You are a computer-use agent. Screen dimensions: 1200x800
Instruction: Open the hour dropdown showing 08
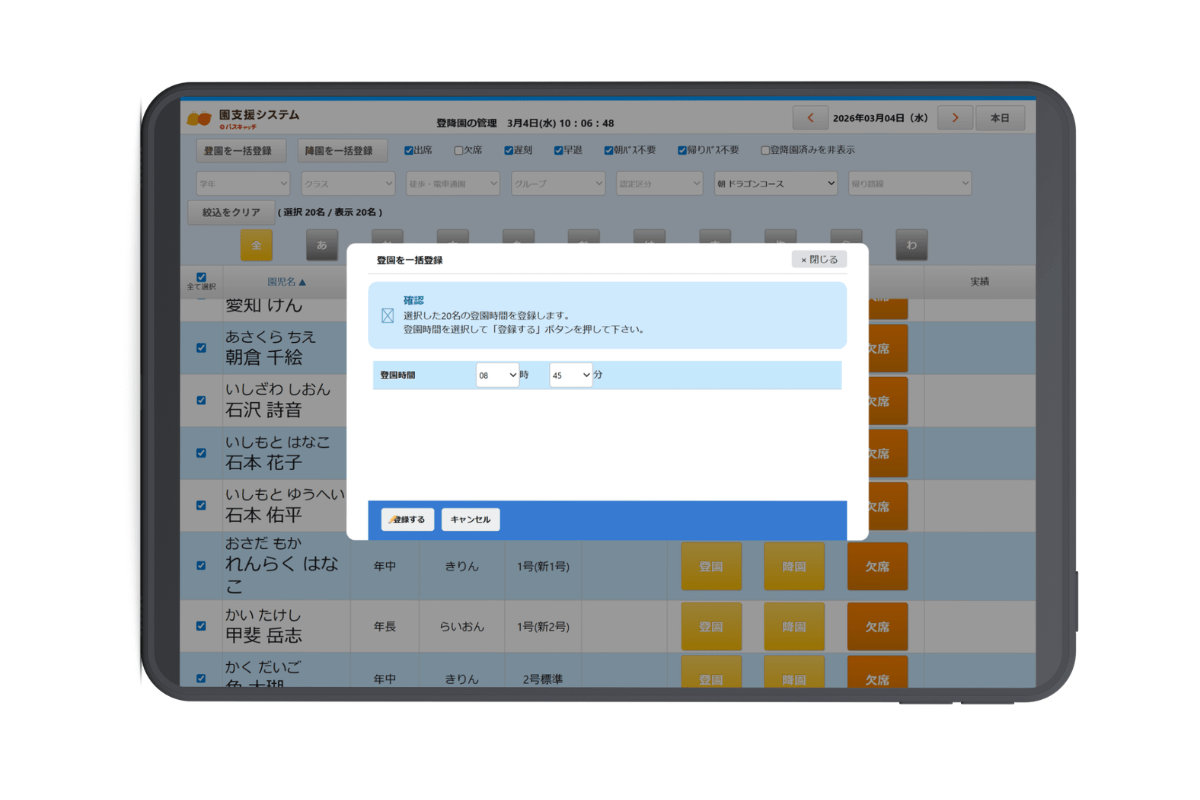pyautogui.click(x=497, y=375)
